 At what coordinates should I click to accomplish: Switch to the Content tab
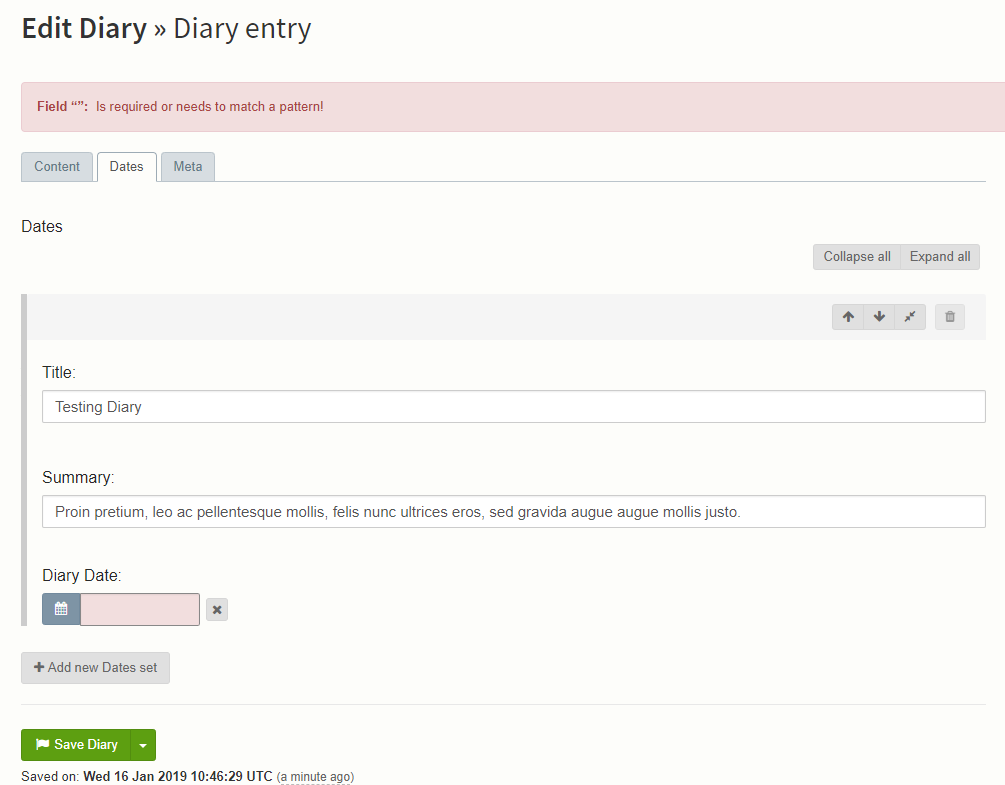57,166
